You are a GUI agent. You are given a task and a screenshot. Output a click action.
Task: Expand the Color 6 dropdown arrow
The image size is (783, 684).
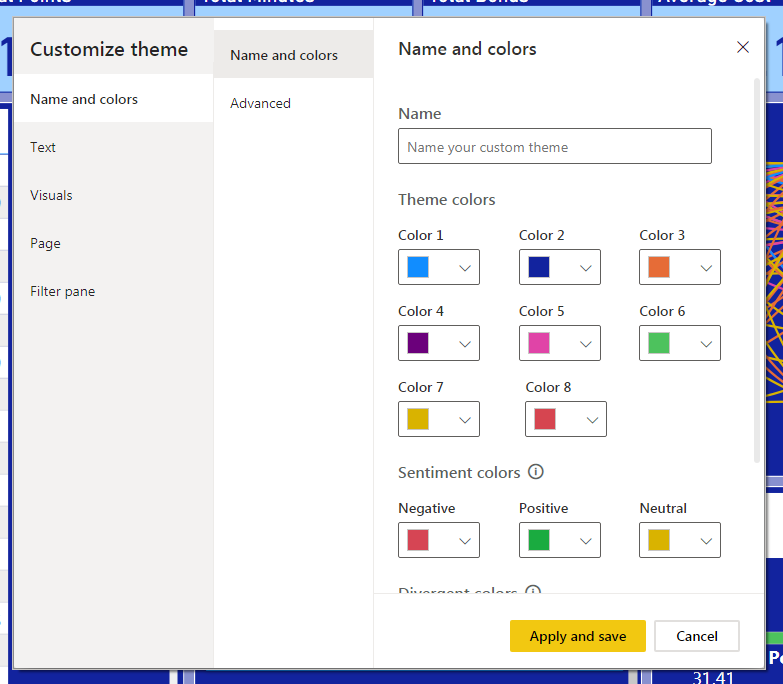pos(706,344)
